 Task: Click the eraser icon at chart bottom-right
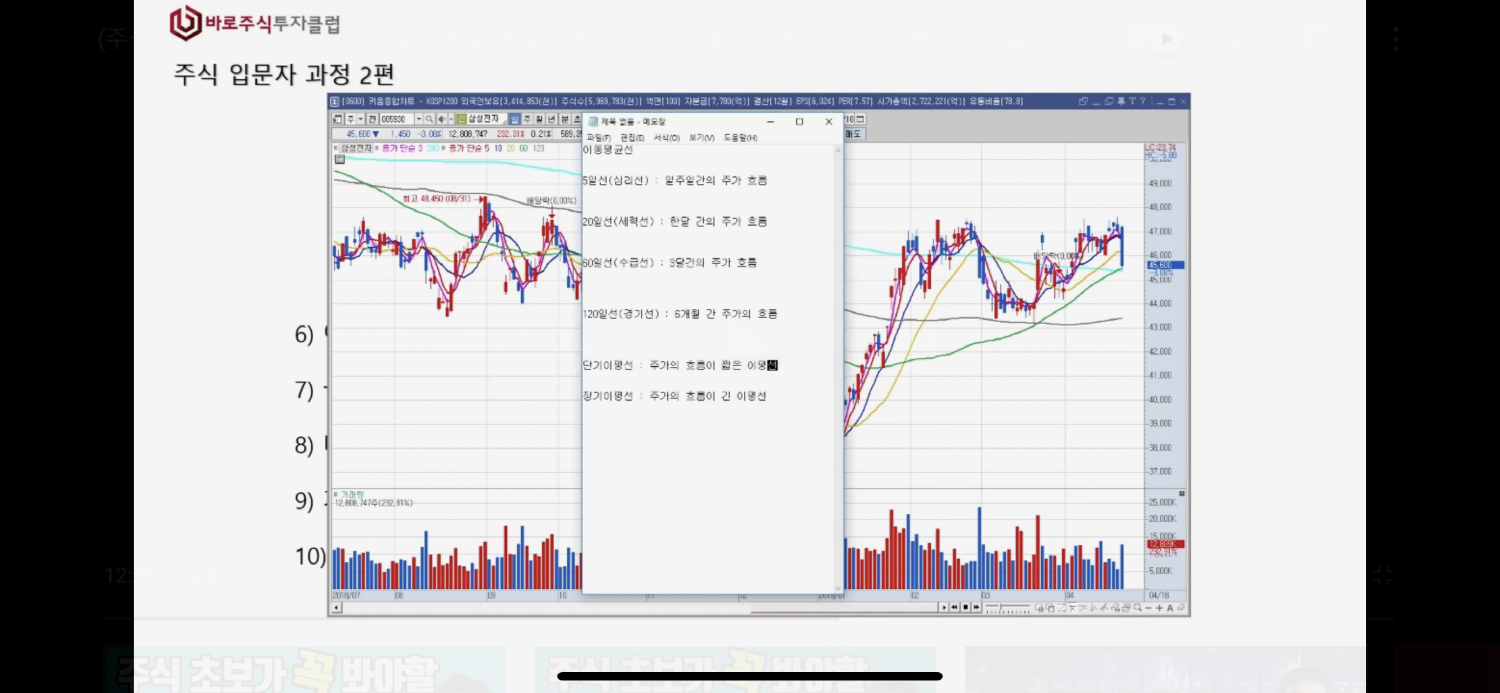[x=1180, y=607]
